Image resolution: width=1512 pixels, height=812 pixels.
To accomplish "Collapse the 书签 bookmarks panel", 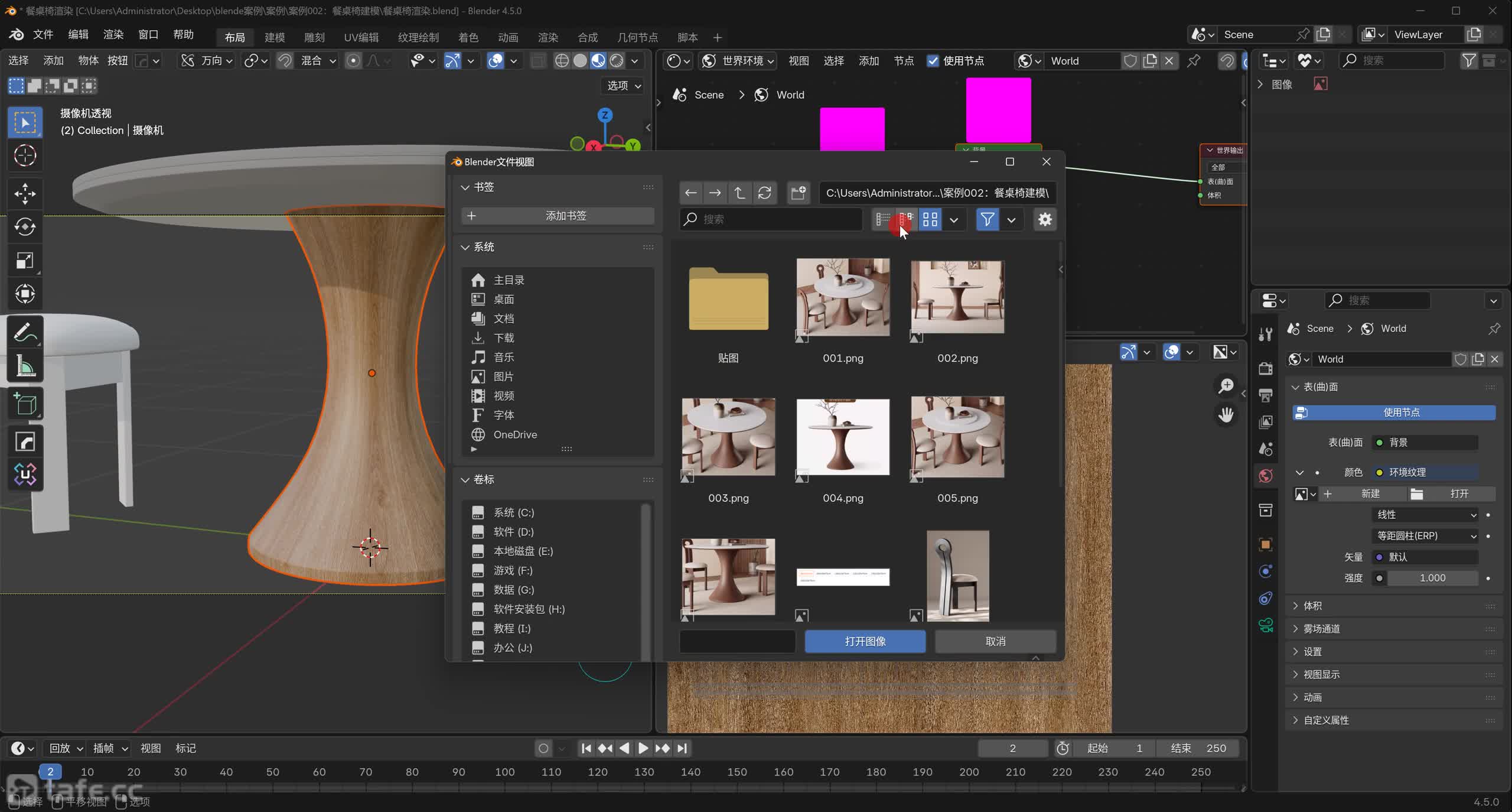I will (465, 187).
